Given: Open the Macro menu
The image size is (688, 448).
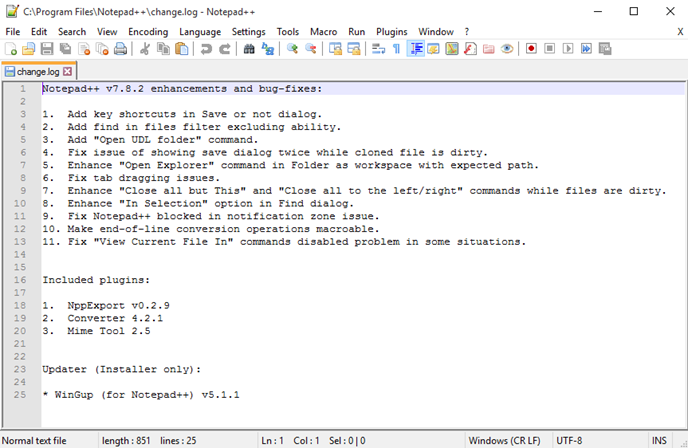Looking at the screenshot, I should click(x=323, y=32).
